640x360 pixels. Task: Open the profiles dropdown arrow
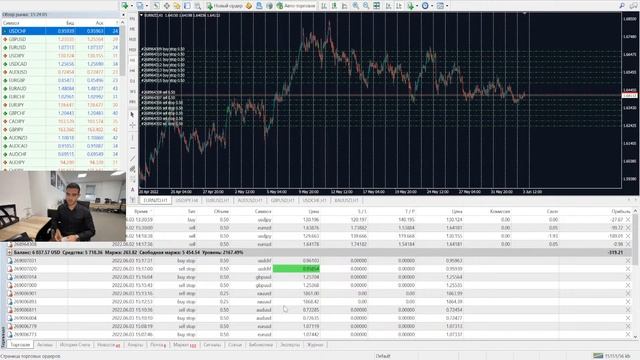pyautogui.click(x=147, y=6)
